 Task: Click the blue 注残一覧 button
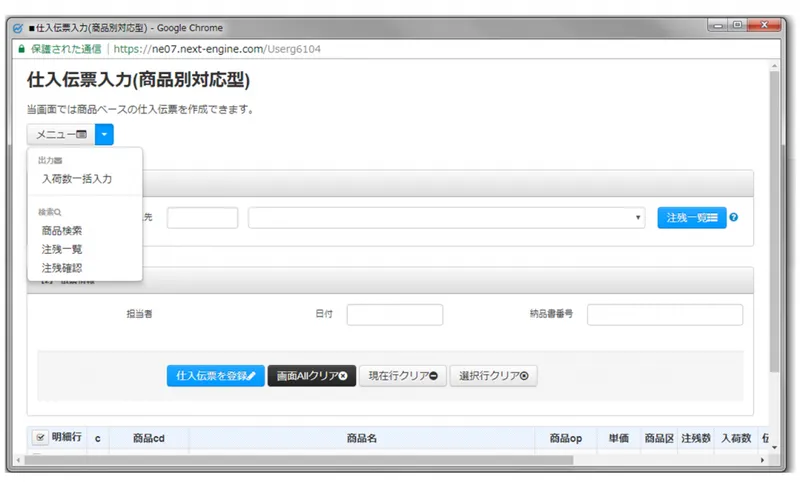pos(691,217)
